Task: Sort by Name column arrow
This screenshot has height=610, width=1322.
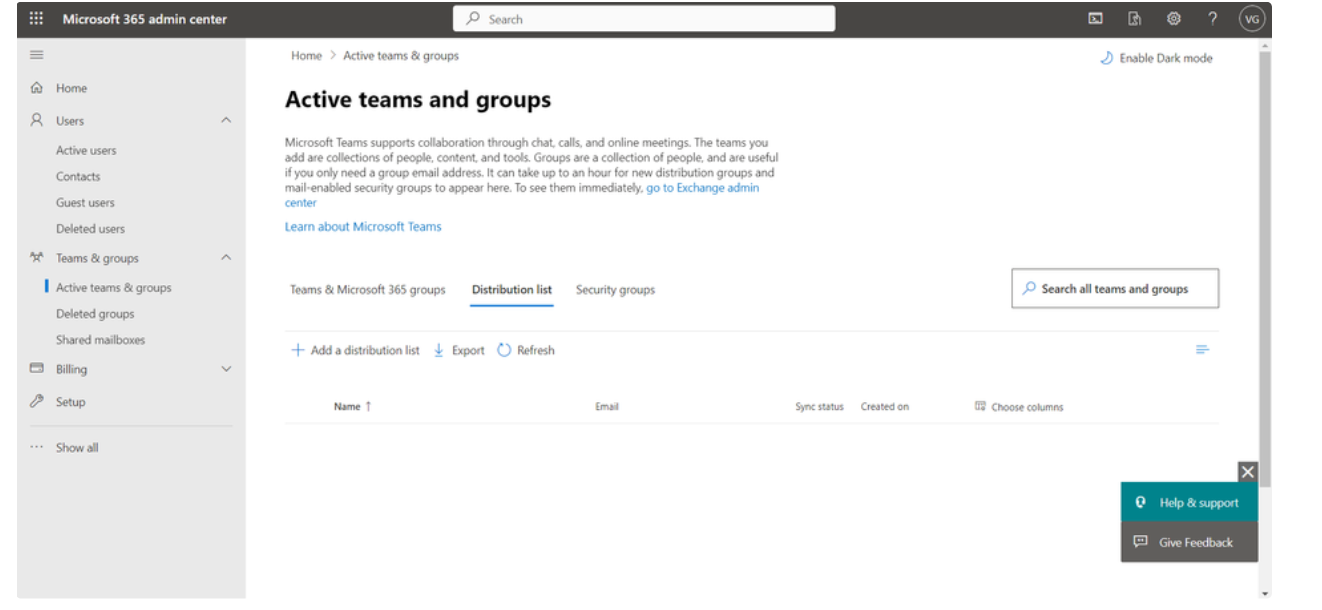Action: click(x=368, y=406)
